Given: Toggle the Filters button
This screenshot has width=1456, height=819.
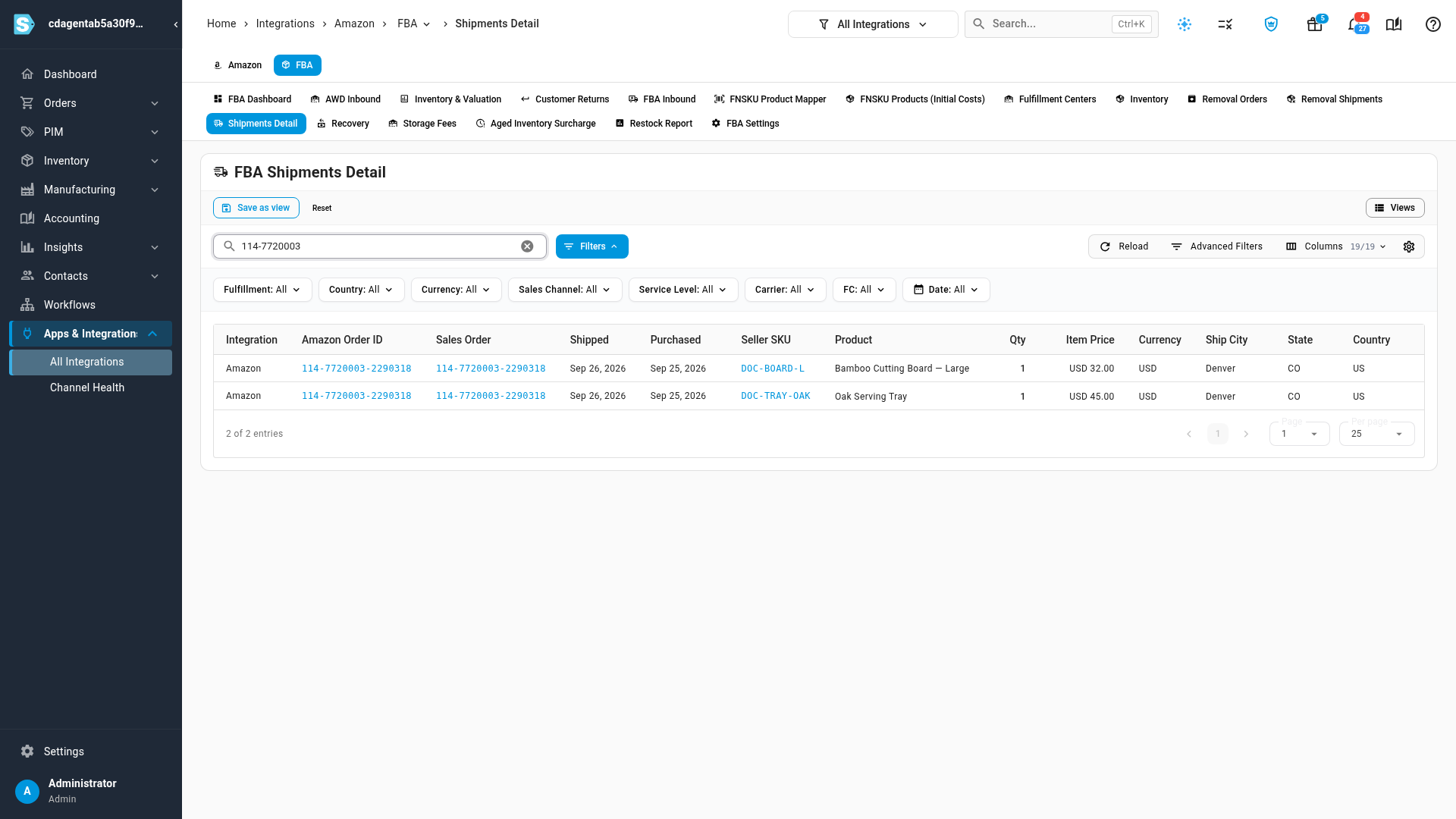Looking at the screenshot, I should coord(592,246).
